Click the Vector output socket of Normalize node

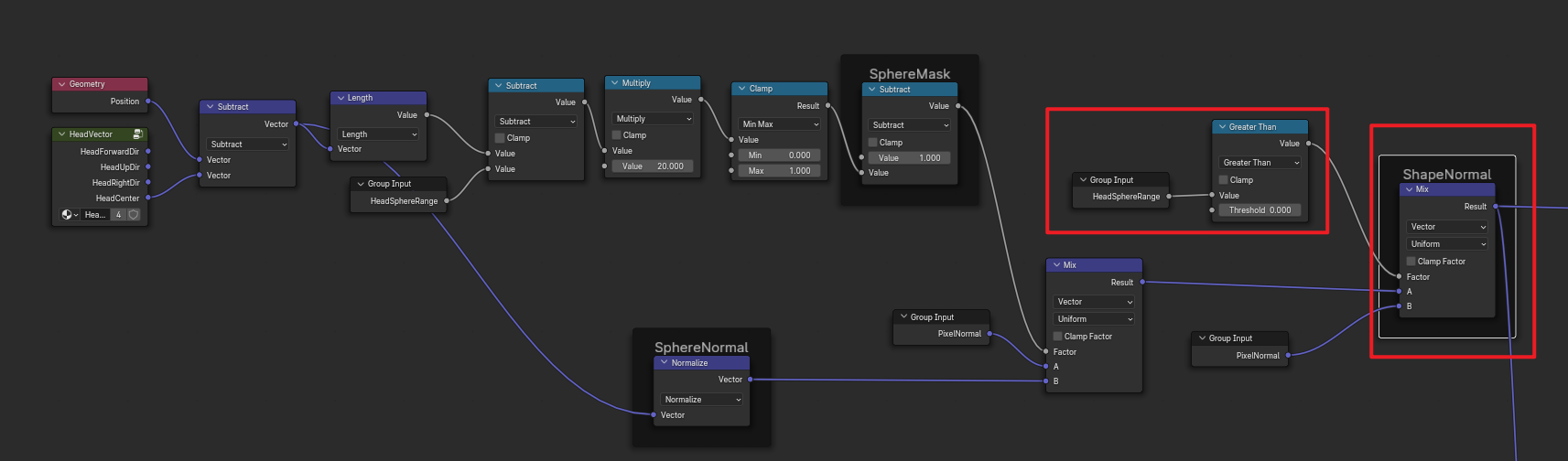(x=750, y=380)
